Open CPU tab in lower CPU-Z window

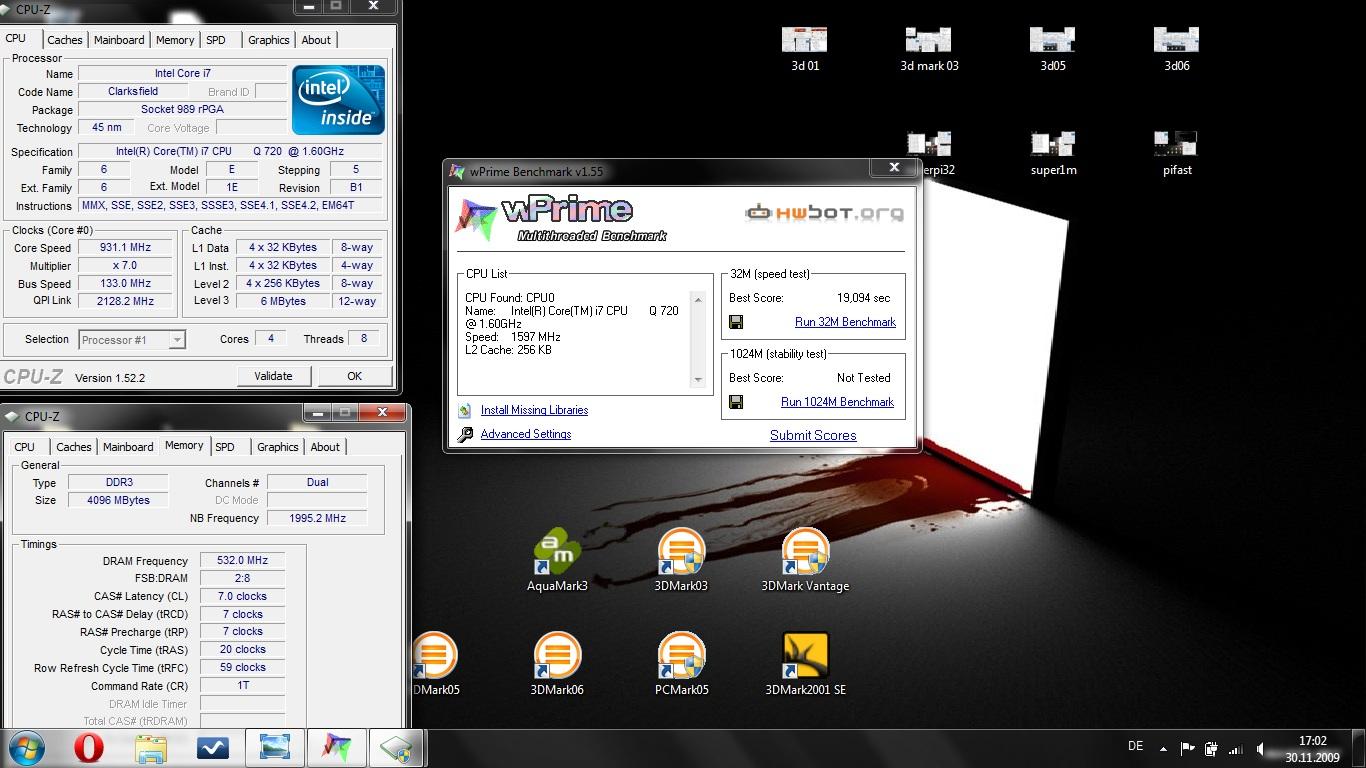[25, 447]
